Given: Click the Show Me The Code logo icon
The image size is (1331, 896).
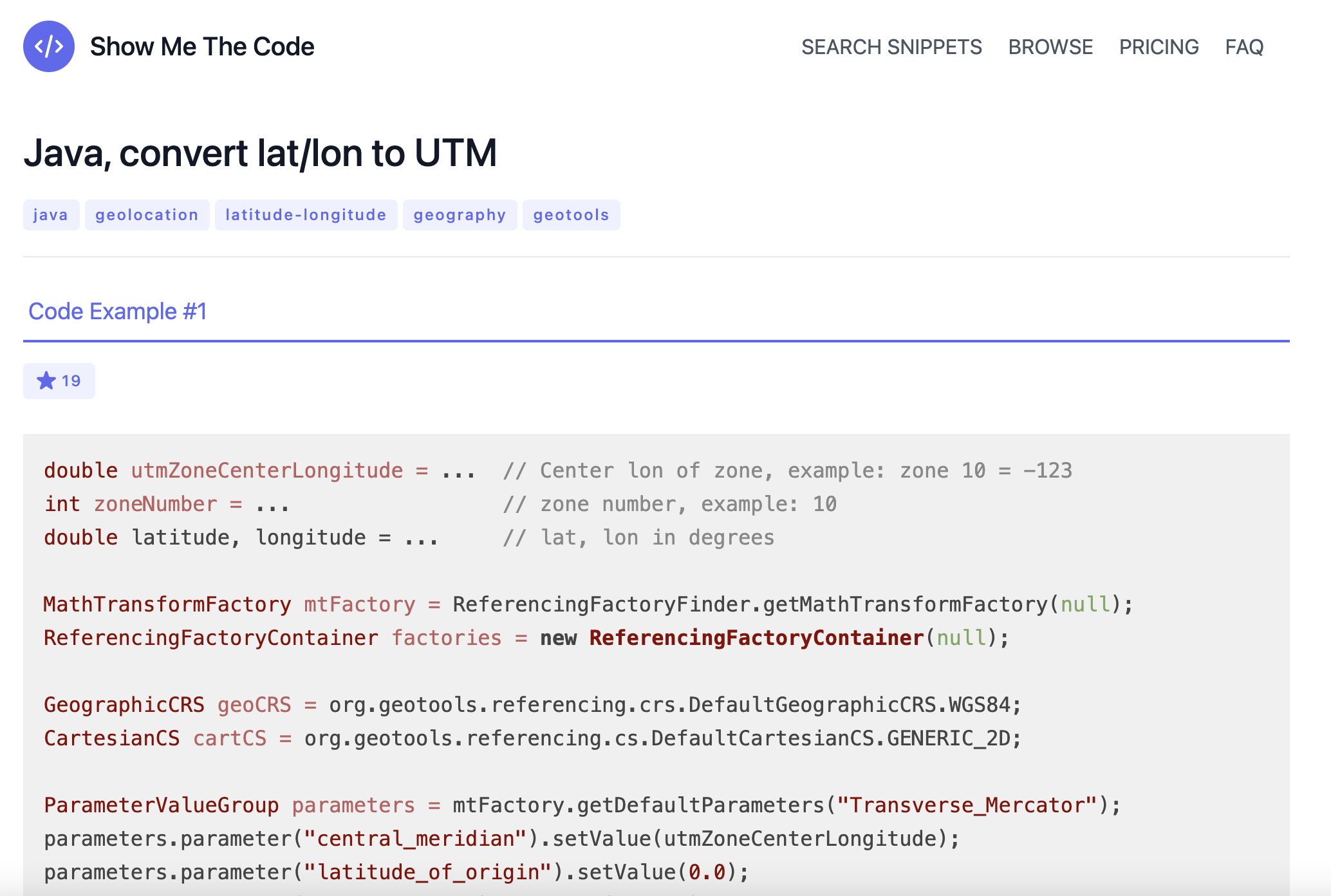Looking at the screenshot, I should coord(49,46).
